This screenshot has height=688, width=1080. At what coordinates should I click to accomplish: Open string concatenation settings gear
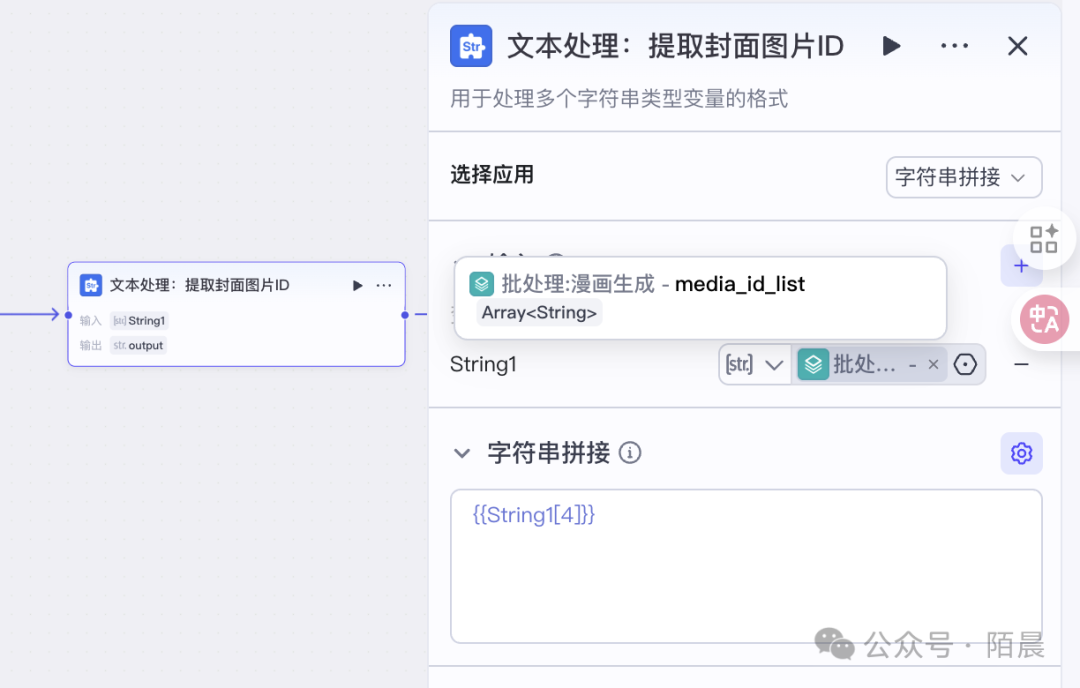pyautogui.click(x=1021, y=453)
